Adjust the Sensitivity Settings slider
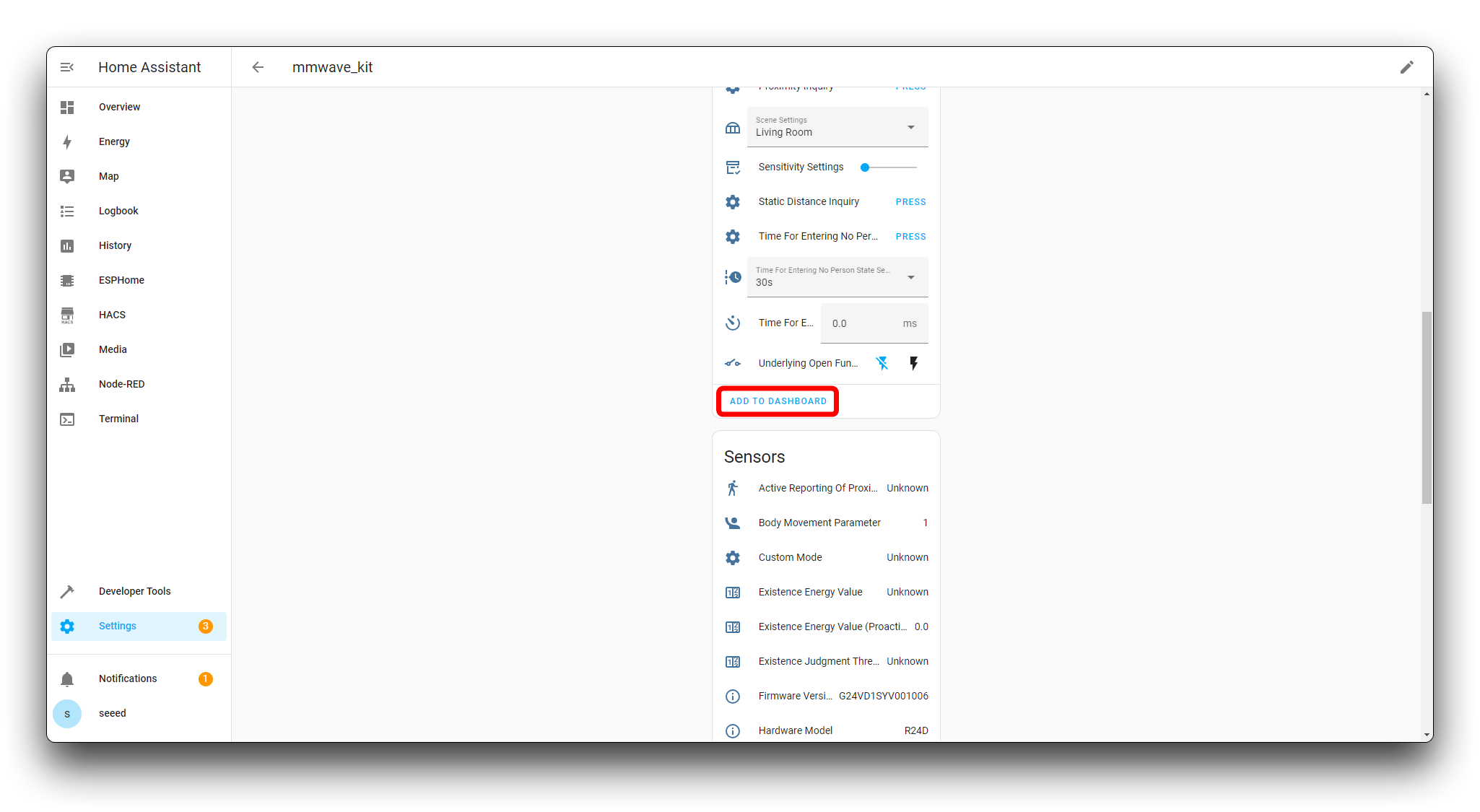Screen dimensions: 1480x812 coord(889,167)
